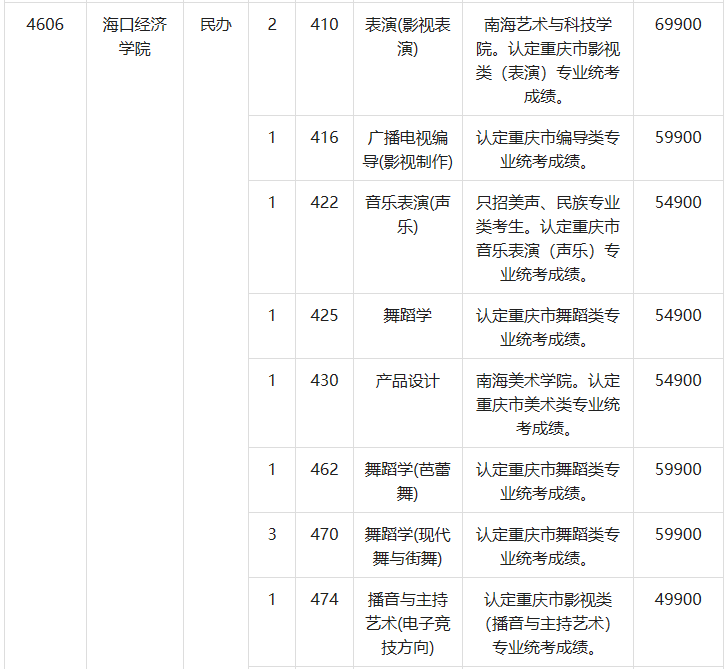The width and height of the screenshot is (727, 669).
Task: Click the 民办 school type cell
Action: [215, 25]
